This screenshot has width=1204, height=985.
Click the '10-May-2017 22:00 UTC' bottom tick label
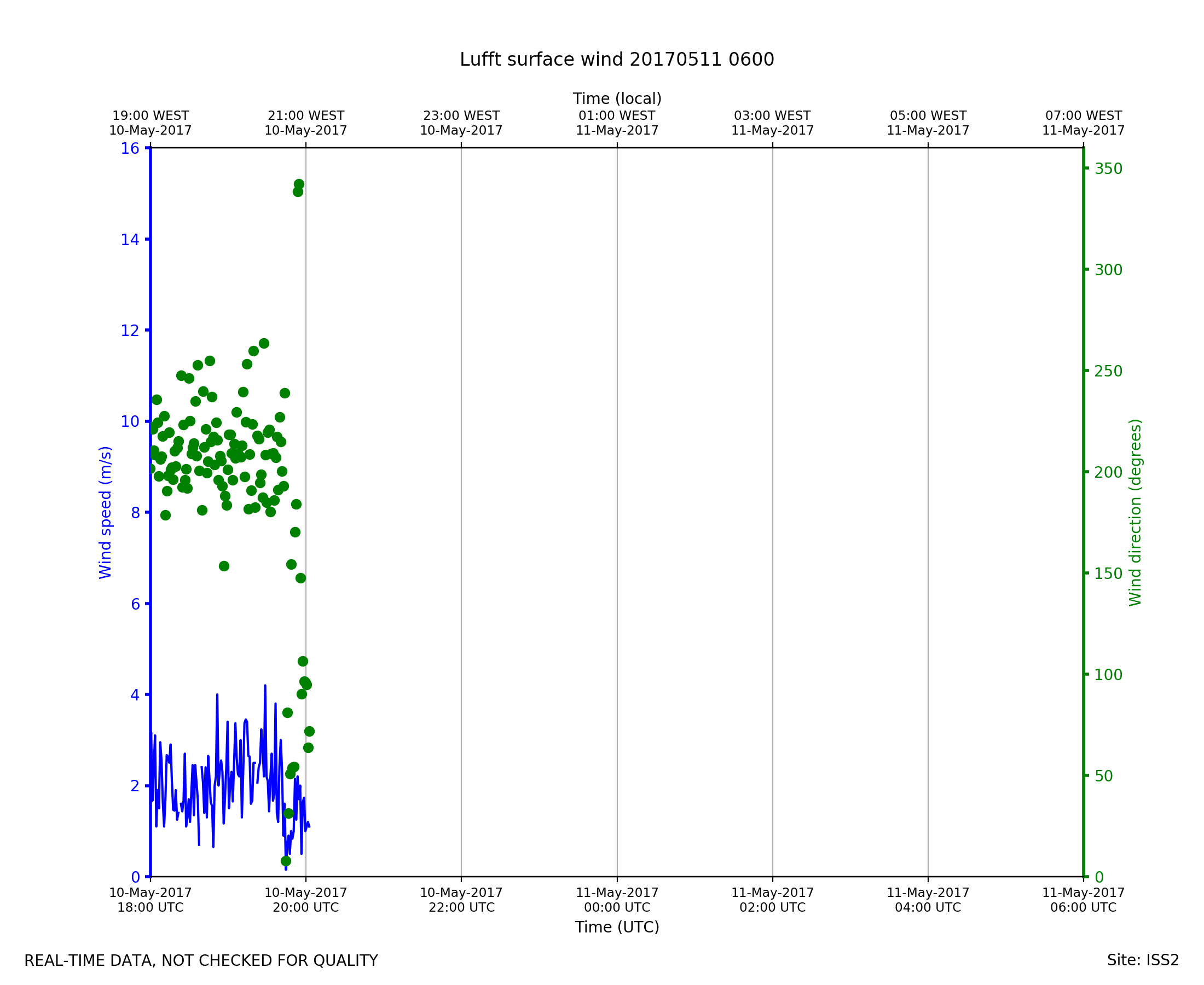click(461, 900)
